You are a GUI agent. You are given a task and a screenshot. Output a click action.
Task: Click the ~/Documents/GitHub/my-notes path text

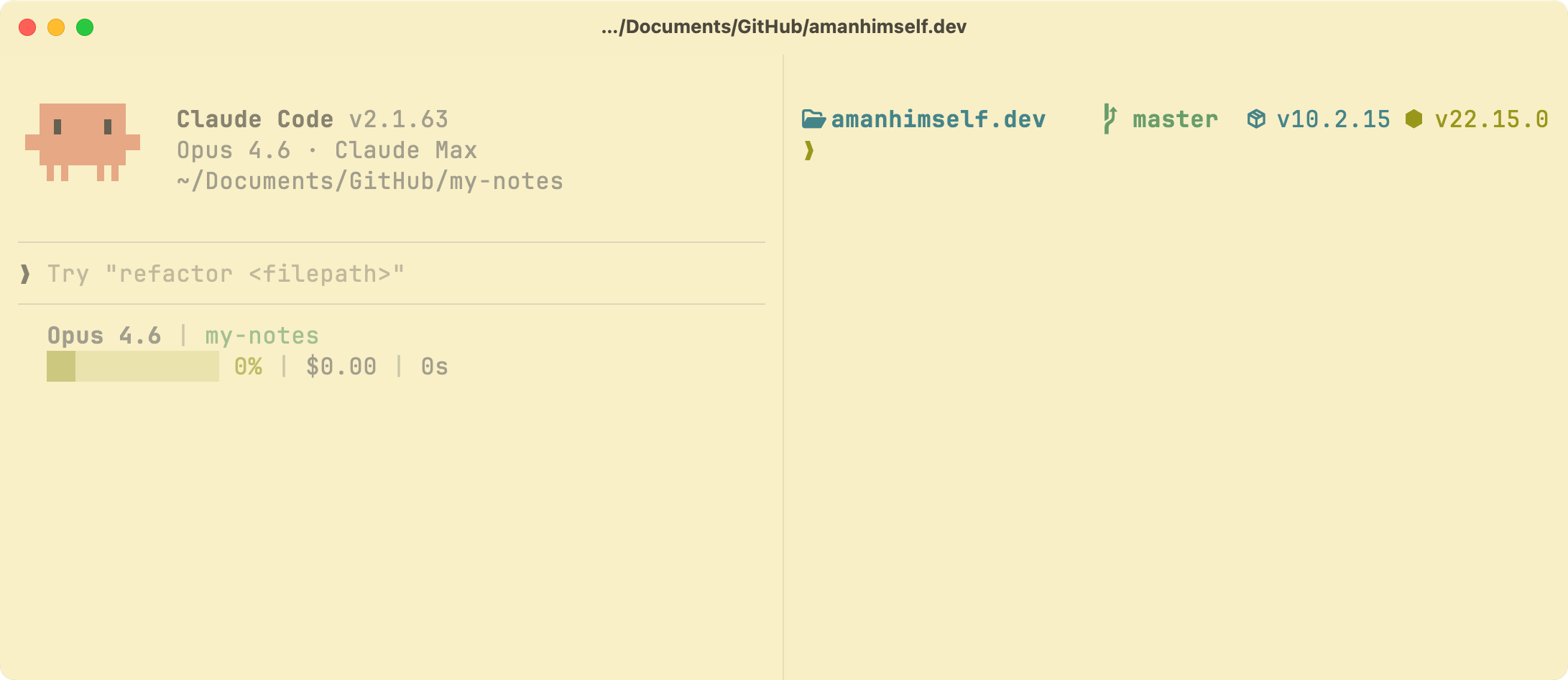[x=369, y=181]
